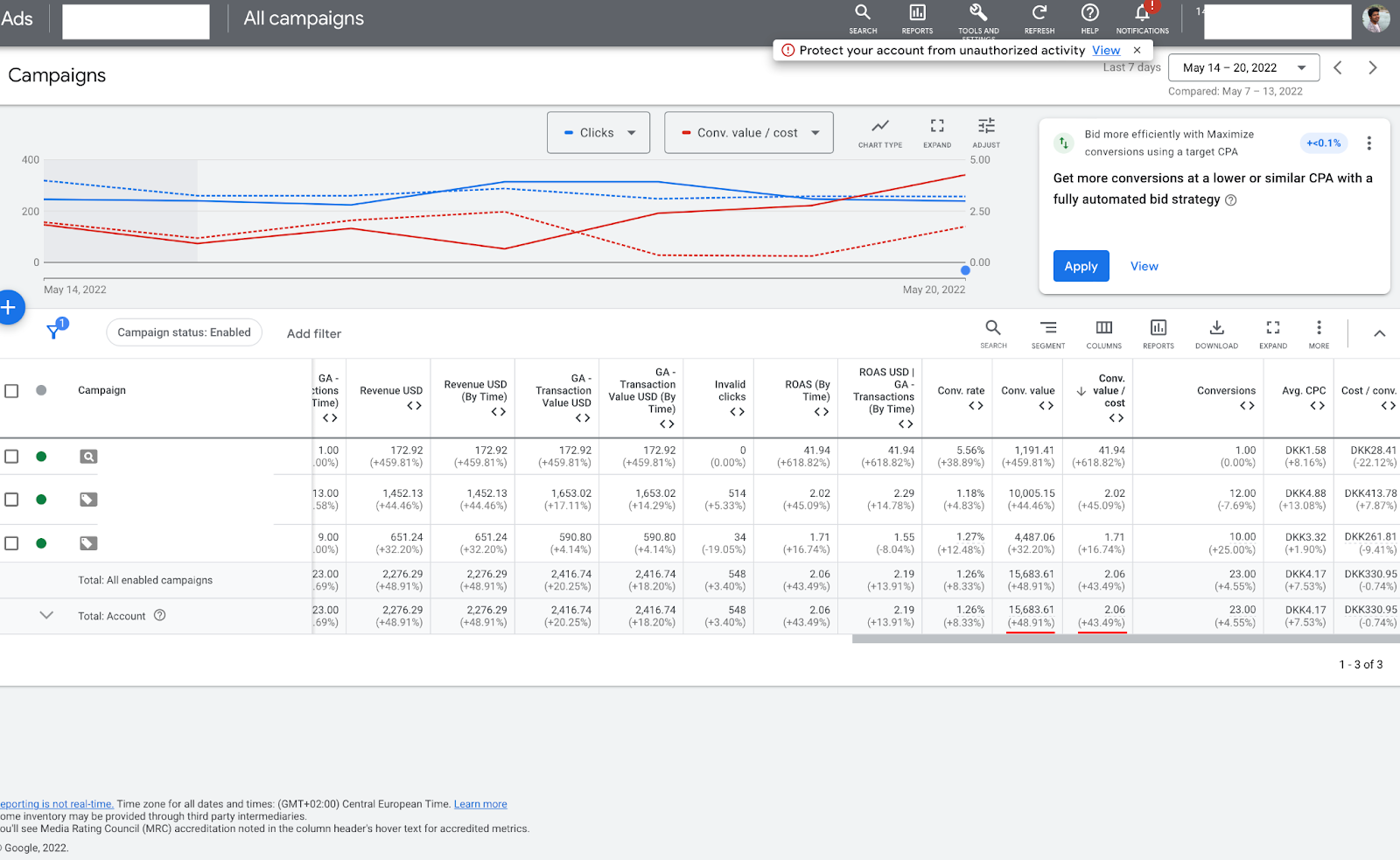This screenshot has width=1400, height=860.
Task: Click the Campaign status: Enabled filter chip
Action: pos(184,332)
